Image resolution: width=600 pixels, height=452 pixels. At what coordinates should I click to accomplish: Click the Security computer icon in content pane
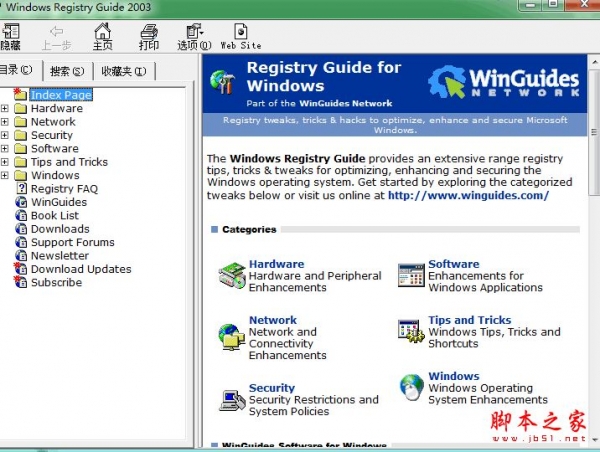[232, 401]
